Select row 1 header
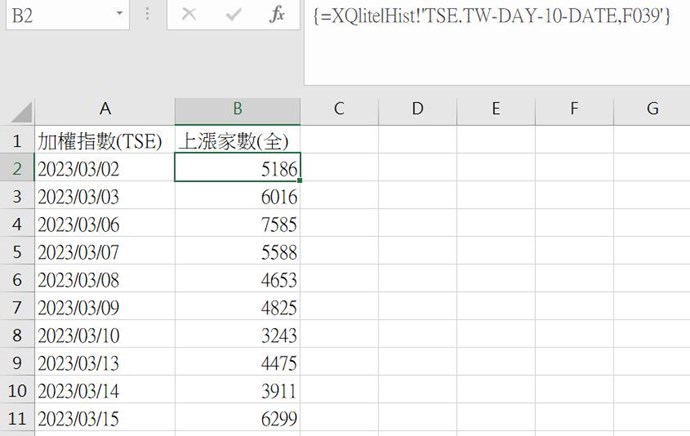 (17, 140)
